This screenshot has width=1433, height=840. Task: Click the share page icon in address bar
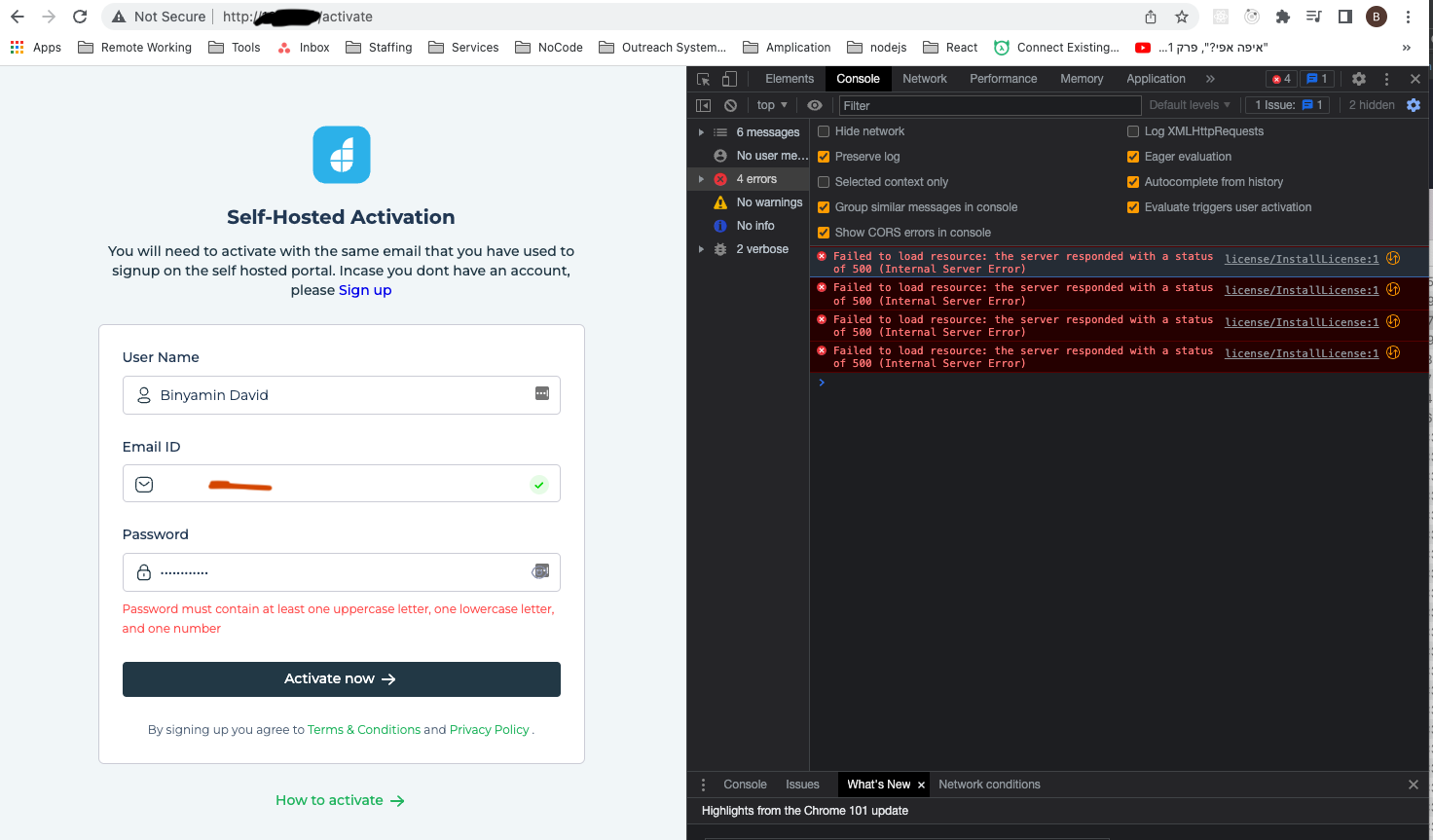(1151, 17)
